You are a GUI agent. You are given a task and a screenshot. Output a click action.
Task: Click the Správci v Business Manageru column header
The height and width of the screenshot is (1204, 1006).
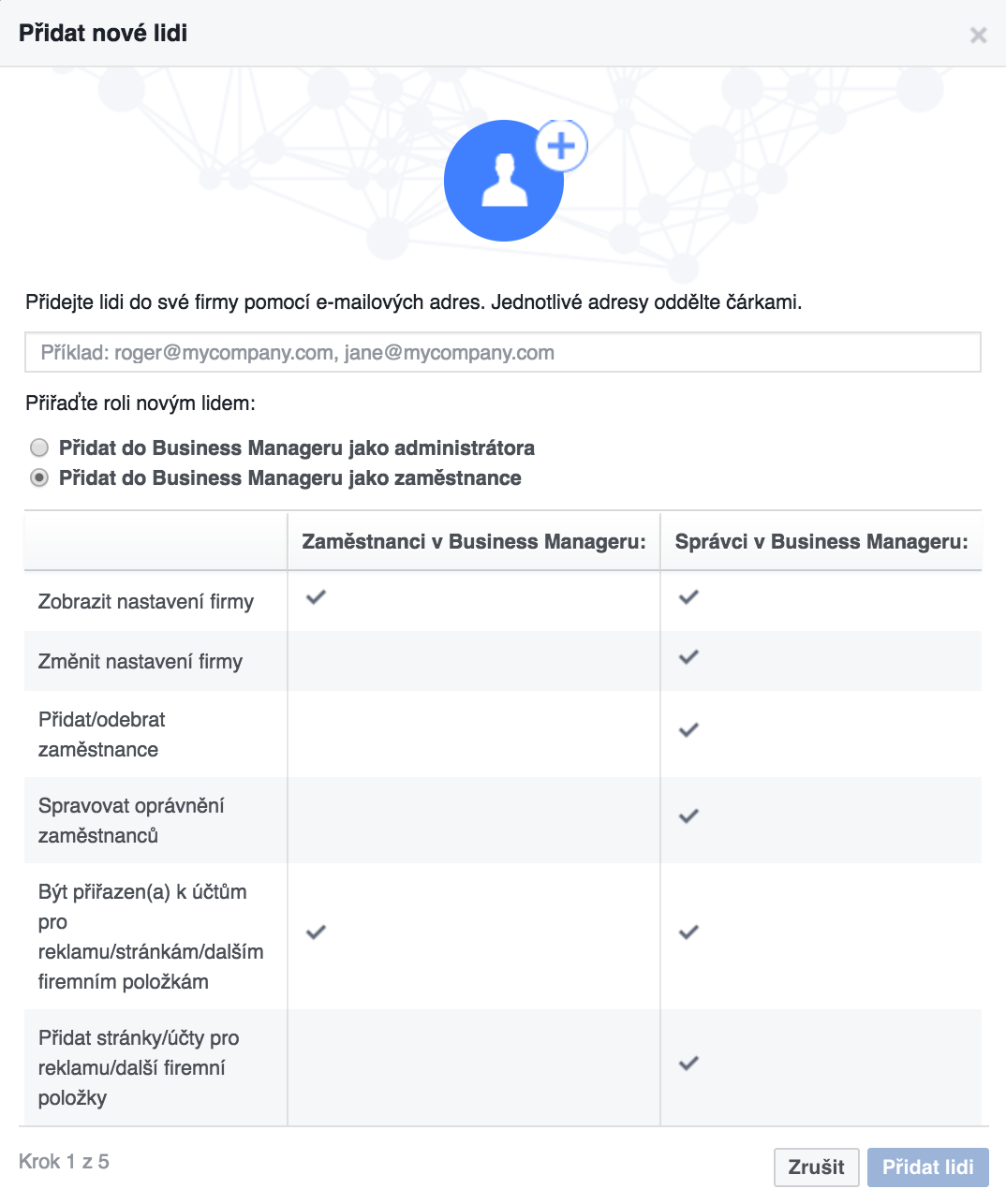tap(821, 541)
